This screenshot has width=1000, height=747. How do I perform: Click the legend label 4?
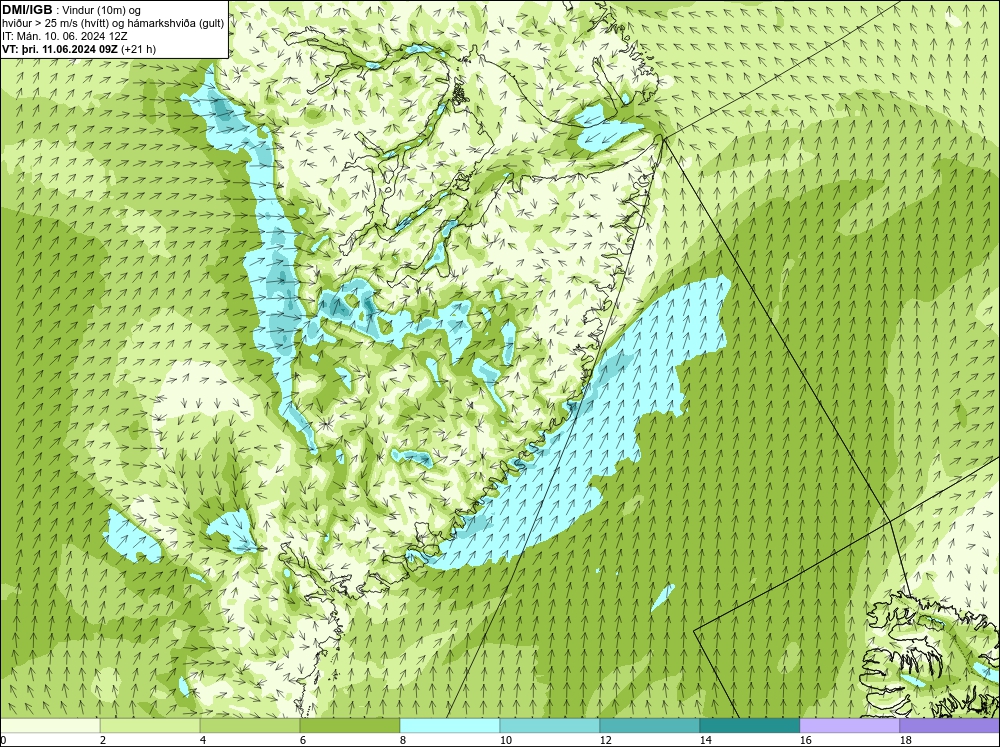tap(203, 740)
